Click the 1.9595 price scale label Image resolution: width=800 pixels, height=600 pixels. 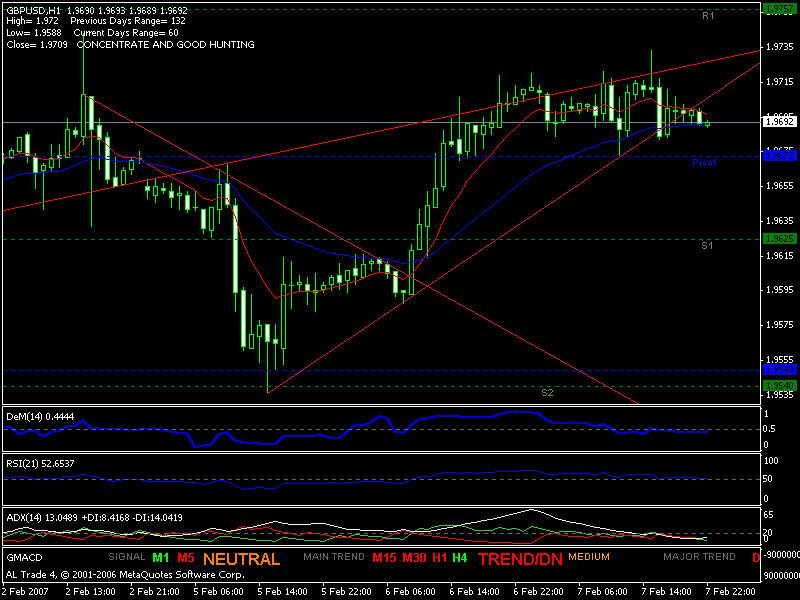(780, 290)
